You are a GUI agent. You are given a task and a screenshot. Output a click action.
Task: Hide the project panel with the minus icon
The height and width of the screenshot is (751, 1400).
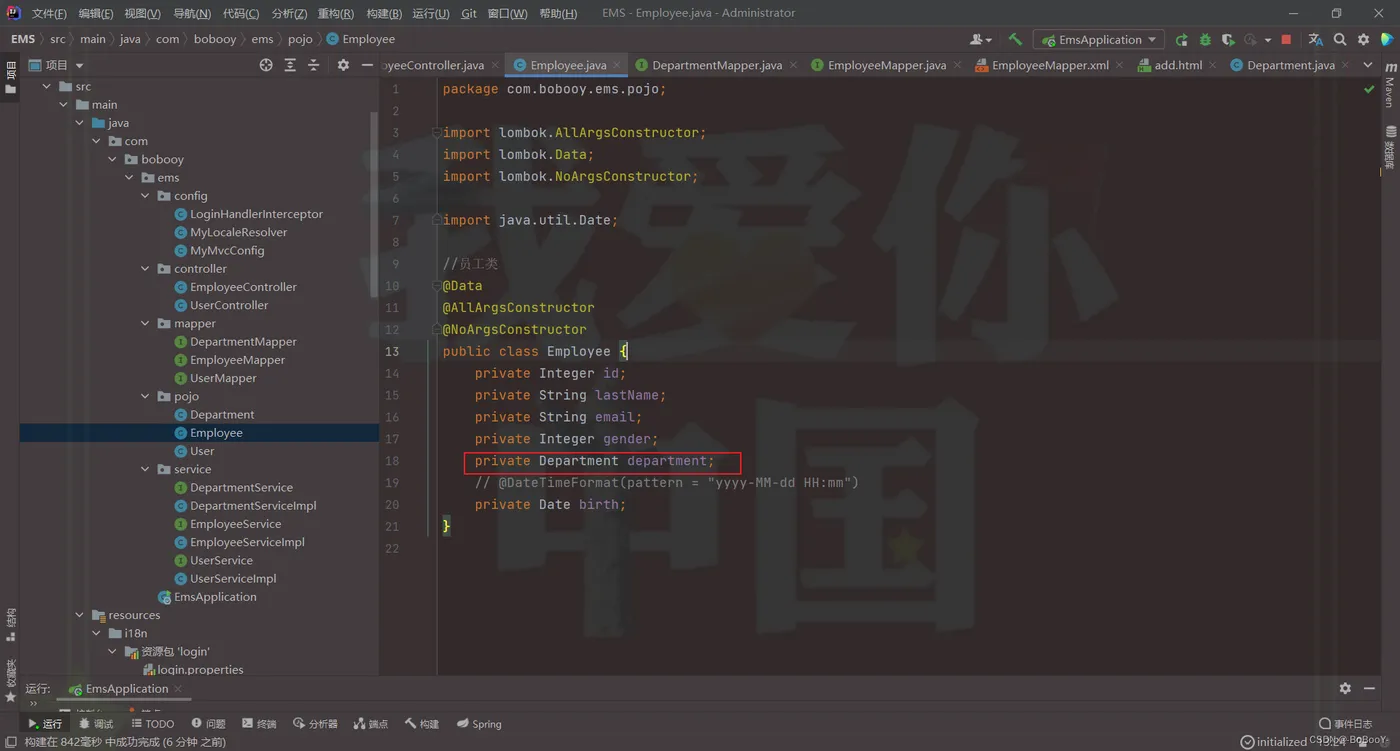367,65
